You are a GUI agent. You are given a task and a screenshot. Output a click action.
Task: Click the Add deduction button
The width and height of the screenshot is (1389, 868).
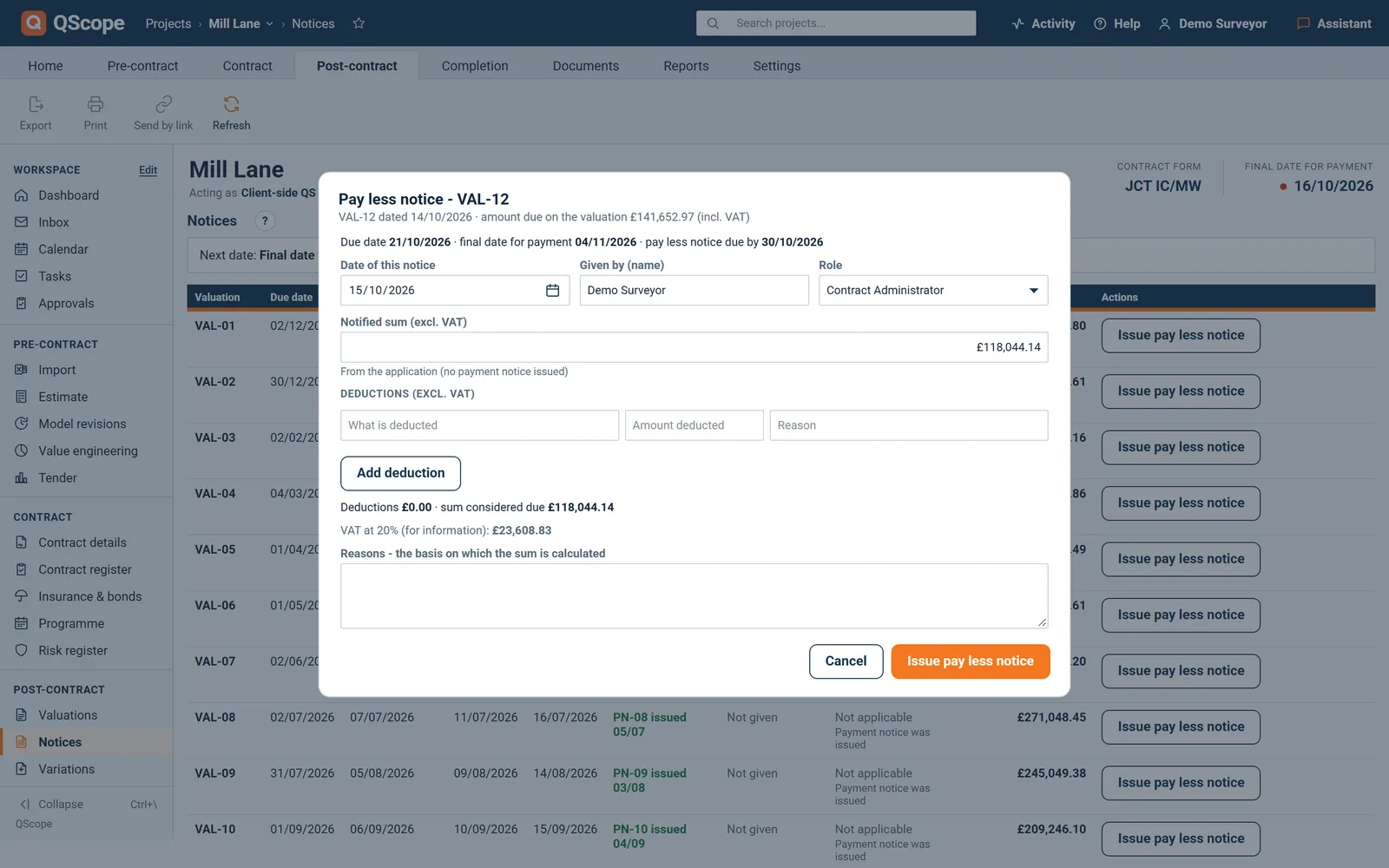tap(400, 473)
